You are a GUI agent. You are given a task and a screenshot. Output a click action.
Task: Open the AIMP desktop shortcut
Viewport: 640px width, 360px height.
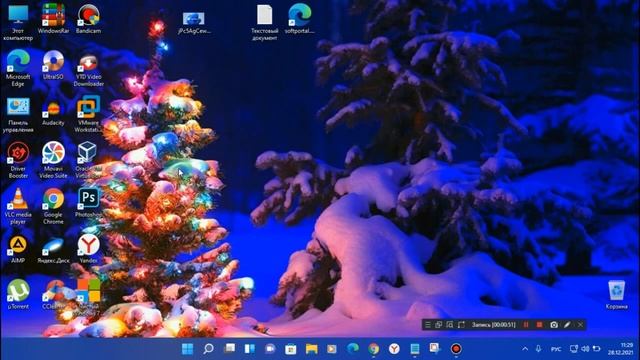point(18,249)
